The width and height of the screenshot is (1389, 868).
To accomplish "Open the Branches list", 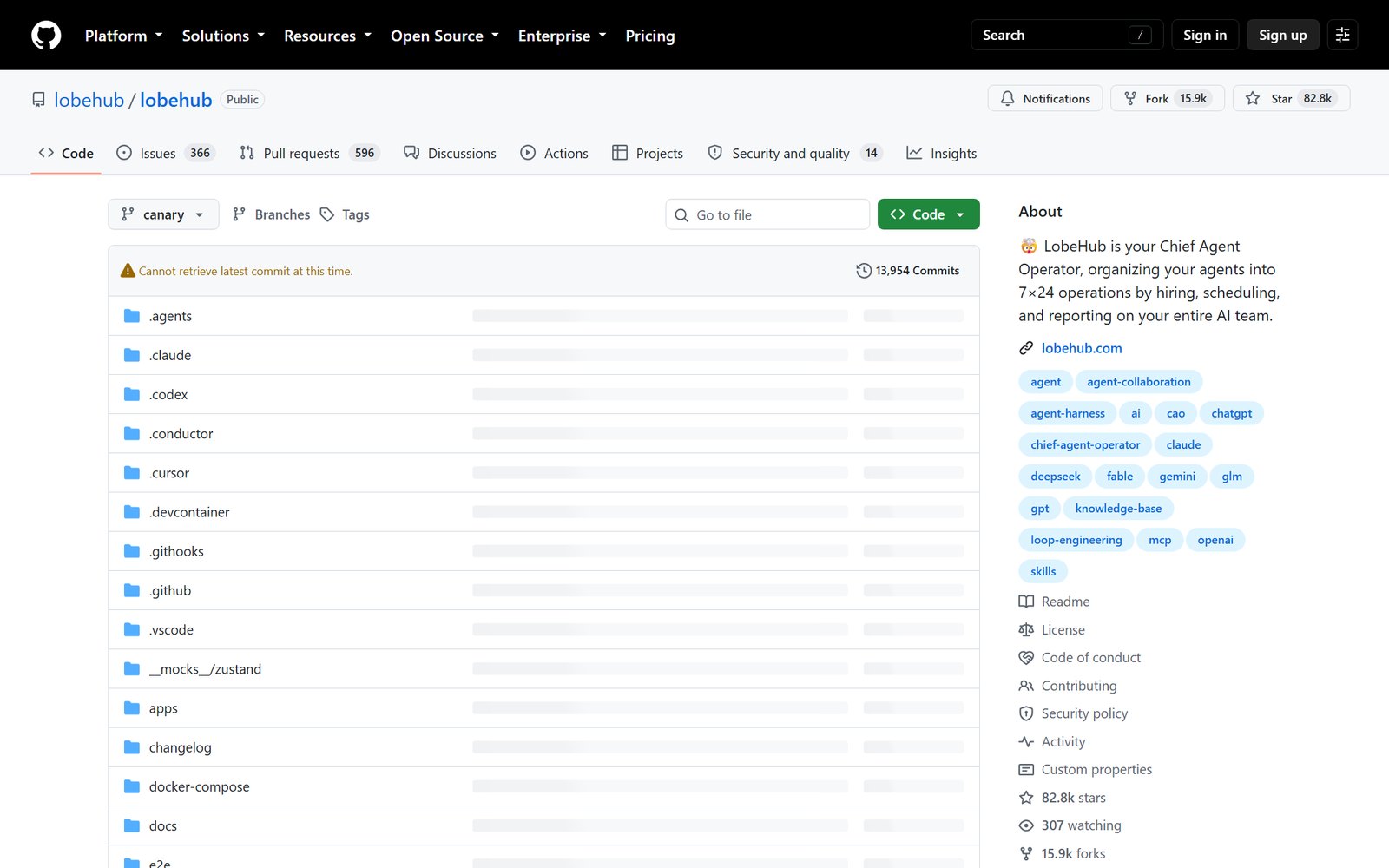I will coord(272,214).
